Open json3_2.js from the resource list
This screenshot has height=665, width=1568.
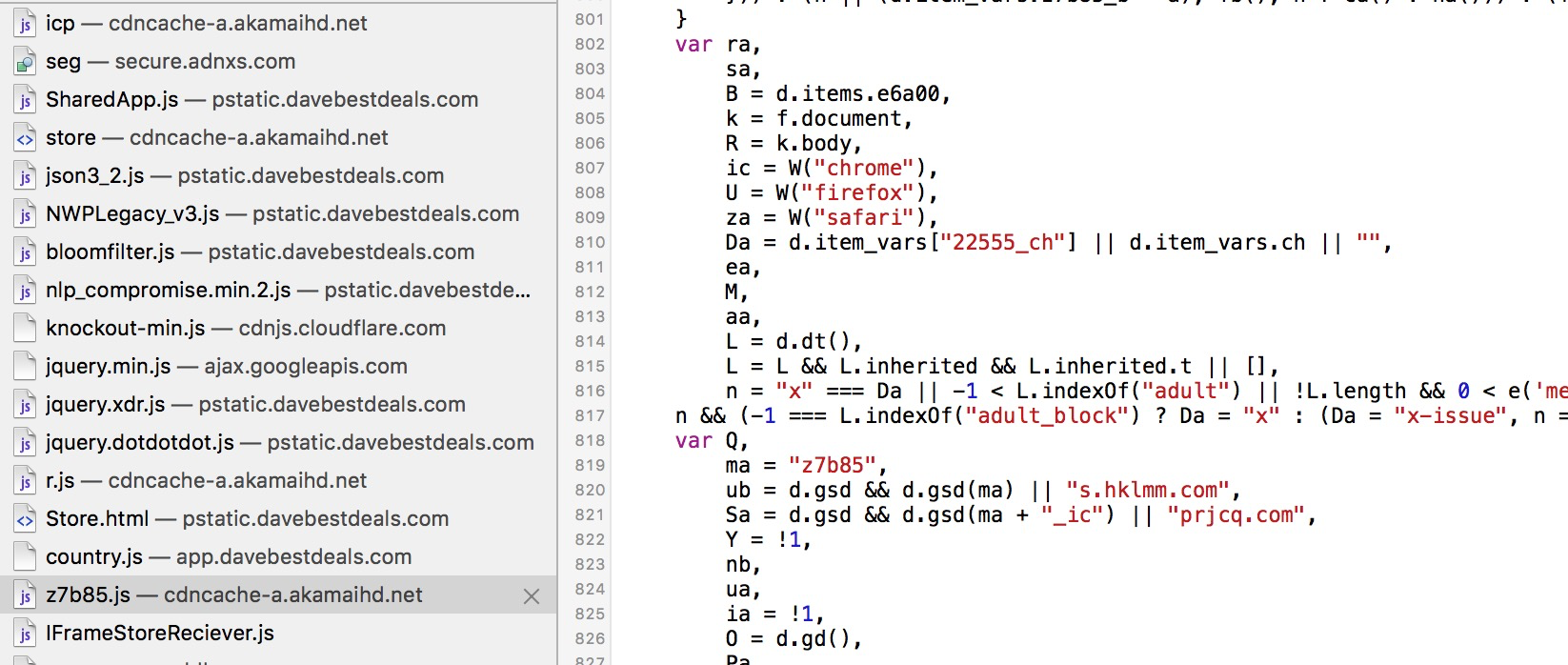[x=244, y=176]
